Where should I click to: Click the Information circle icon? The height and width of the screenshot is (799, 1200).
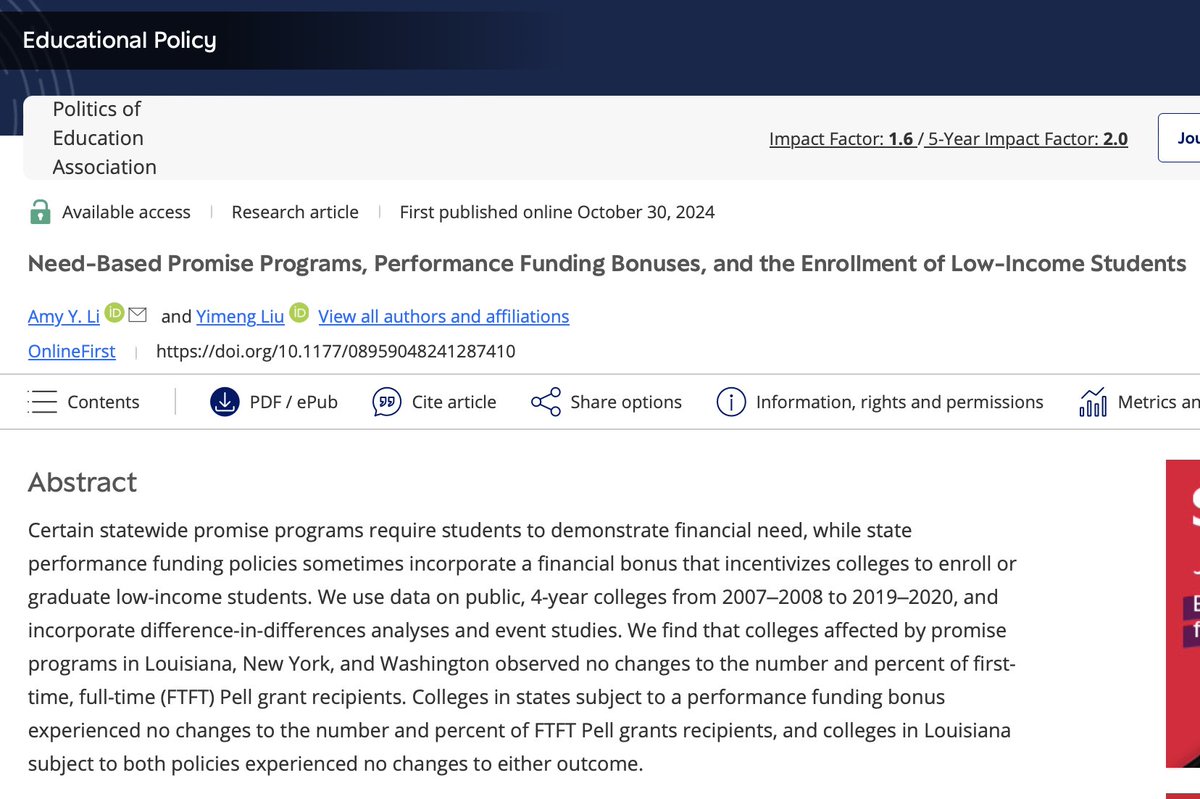pyautogui.click(x=731, y=402)
